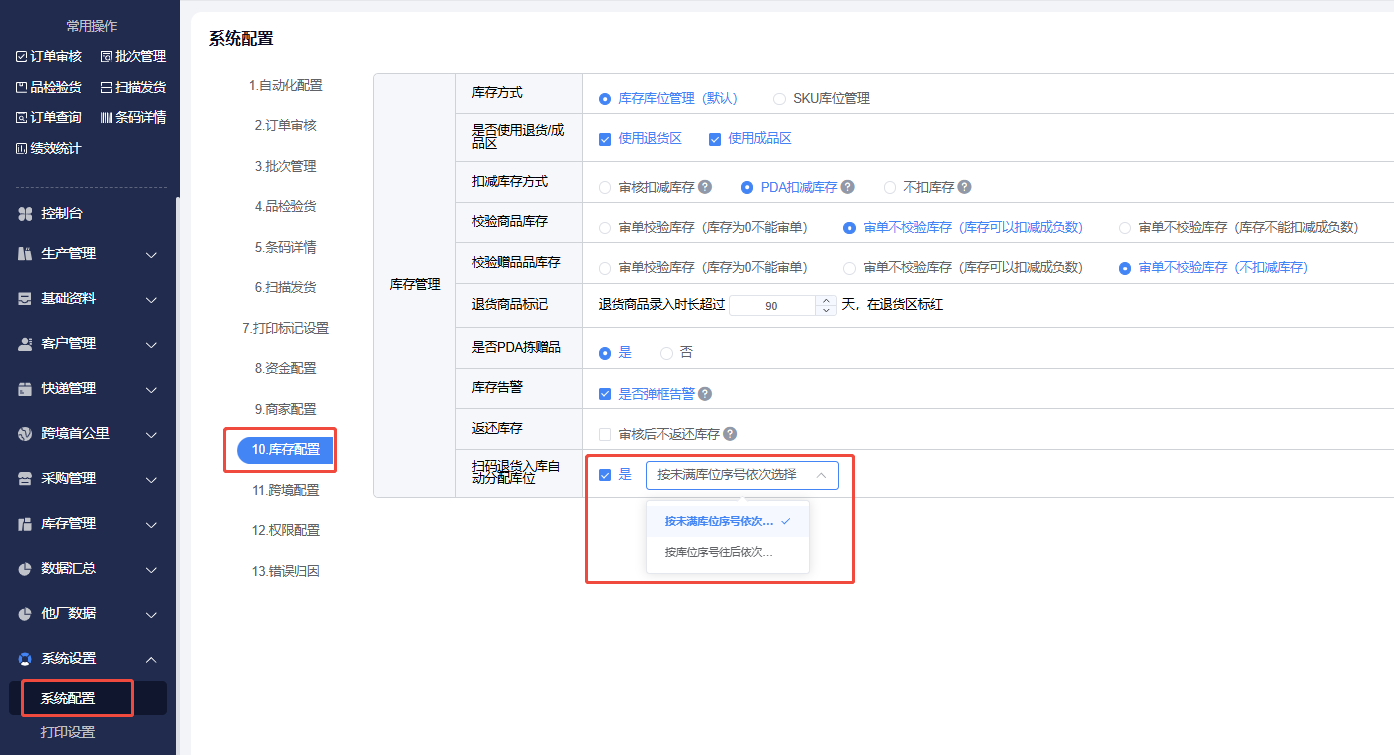Select SKU库位管理 radio option
The height and width of the screenshot is (755, 1394).
[x=780, y=98]
